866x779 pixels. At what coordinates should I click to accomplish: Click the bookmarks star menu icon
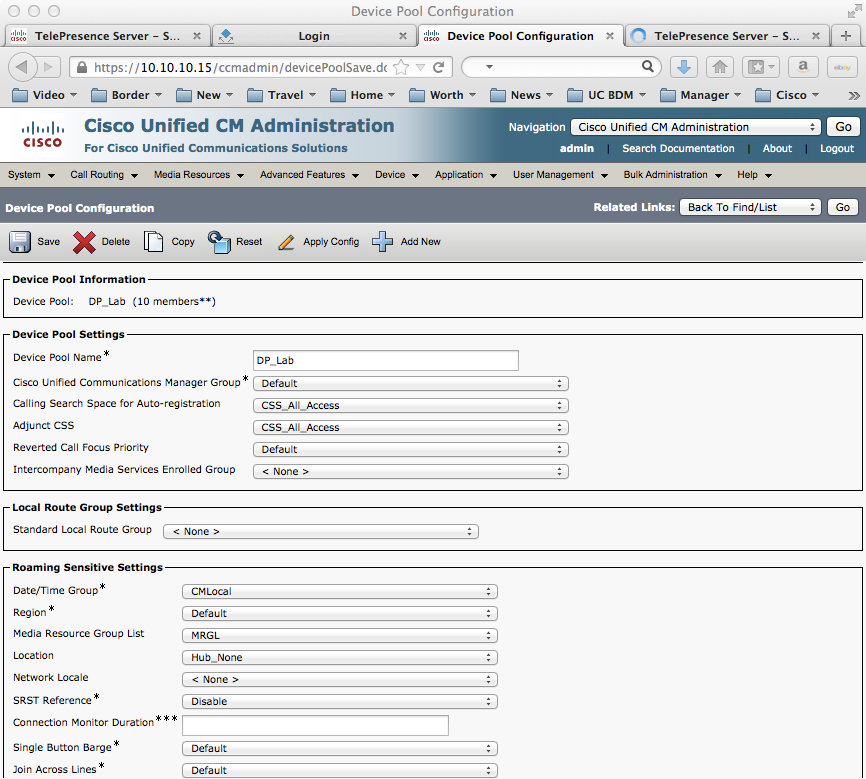(761, 67)
